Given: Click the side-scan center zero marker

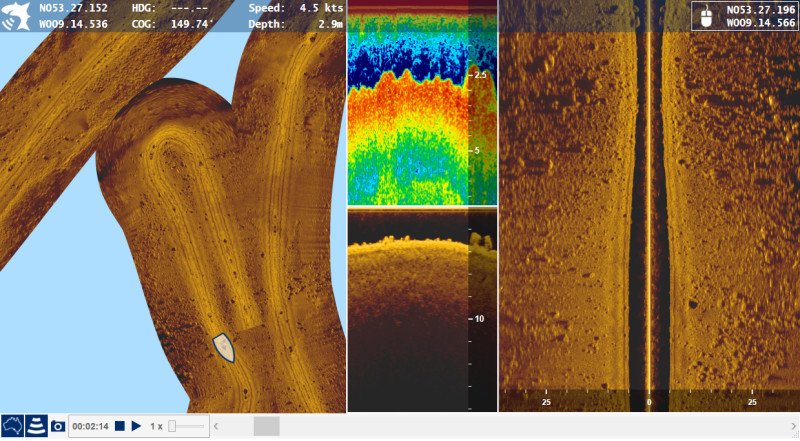Looking at the screenshot, I should point(649,402).
